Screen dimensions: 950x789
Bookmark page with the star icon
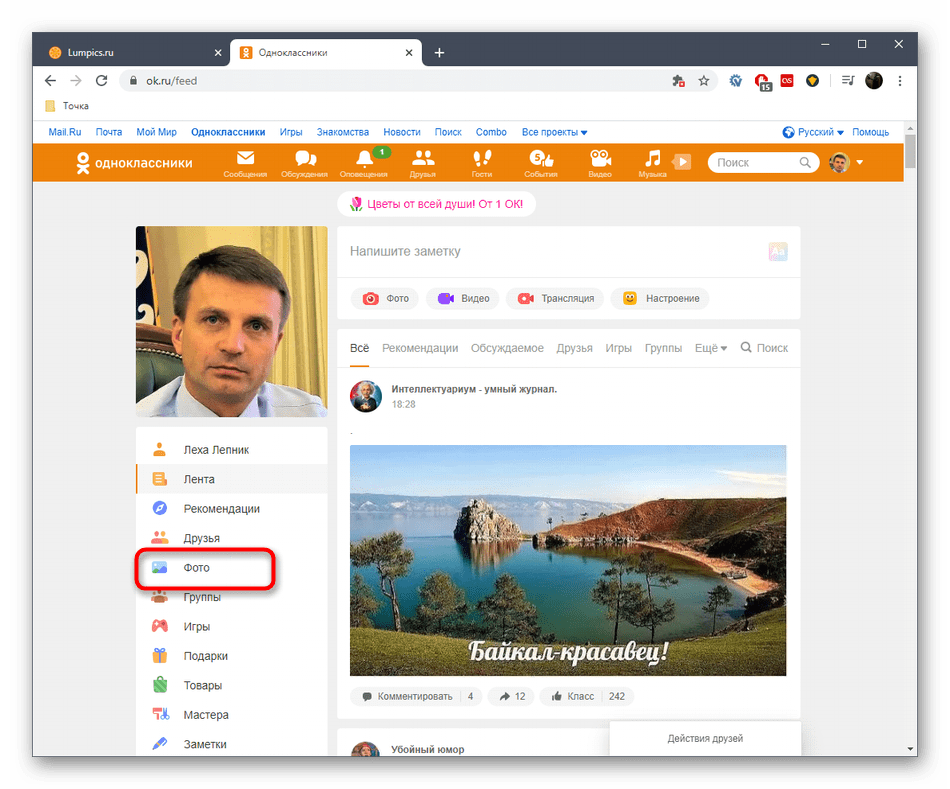(704, 81)
